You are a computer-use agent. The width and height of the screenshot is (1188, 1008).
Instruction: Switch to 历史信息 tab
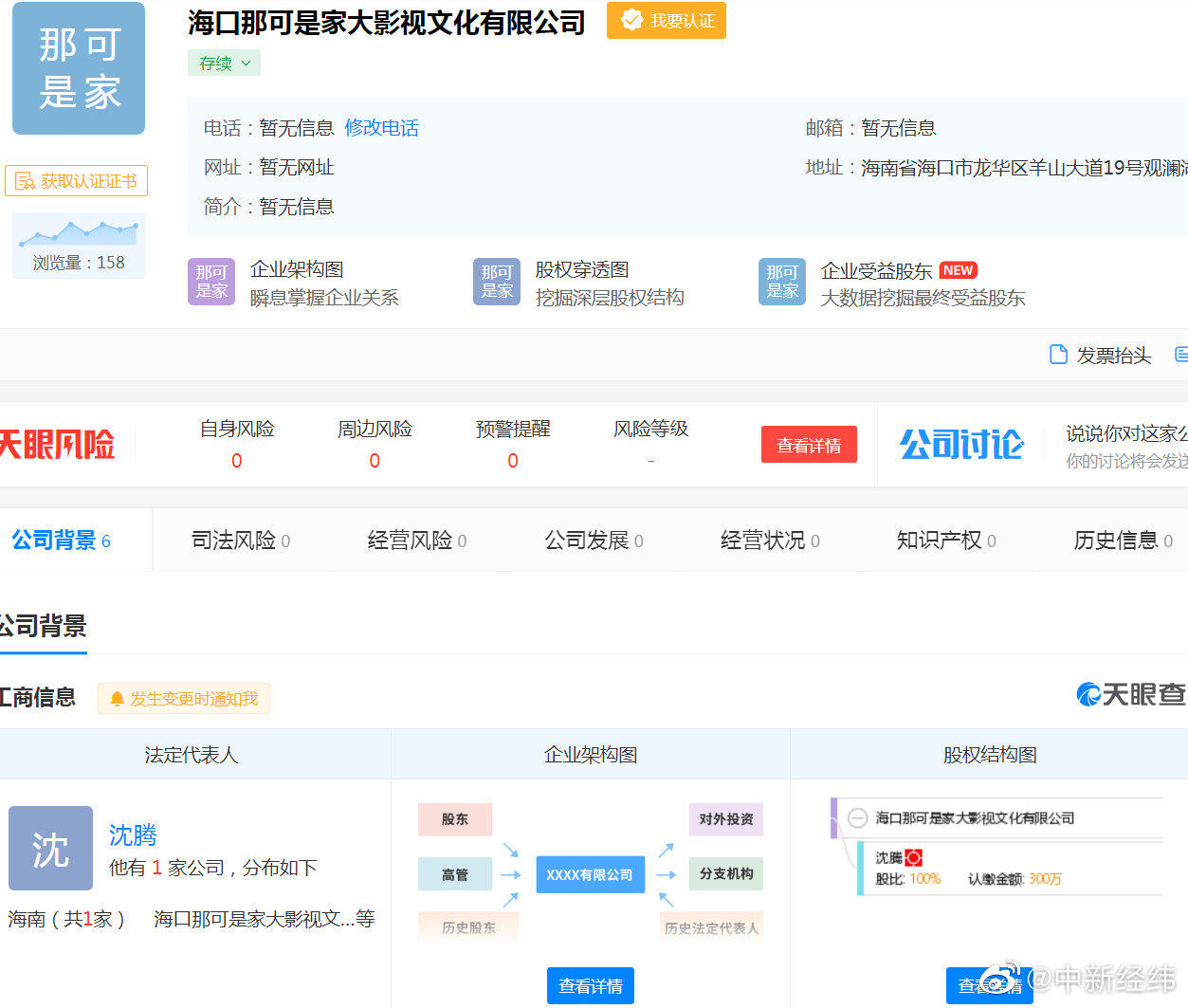click(1123, 541)
